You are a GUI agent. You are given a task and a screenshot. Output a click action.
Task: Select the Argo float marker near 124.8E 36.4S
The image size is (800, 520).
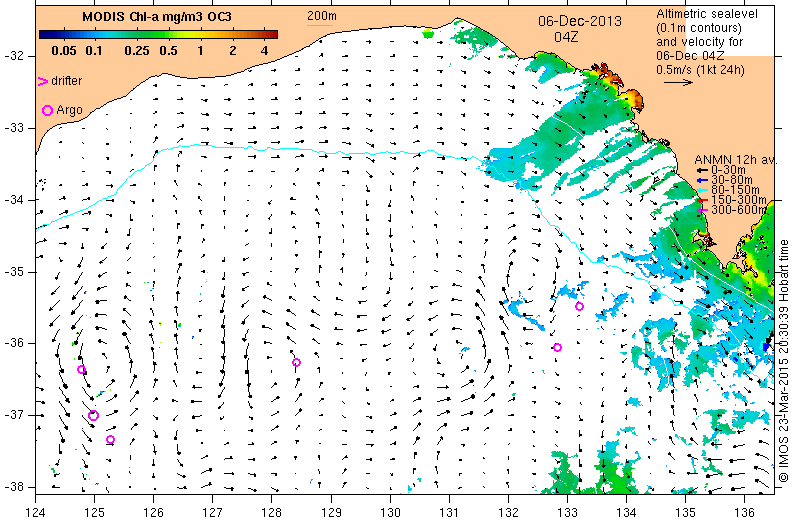coord(81,369)
